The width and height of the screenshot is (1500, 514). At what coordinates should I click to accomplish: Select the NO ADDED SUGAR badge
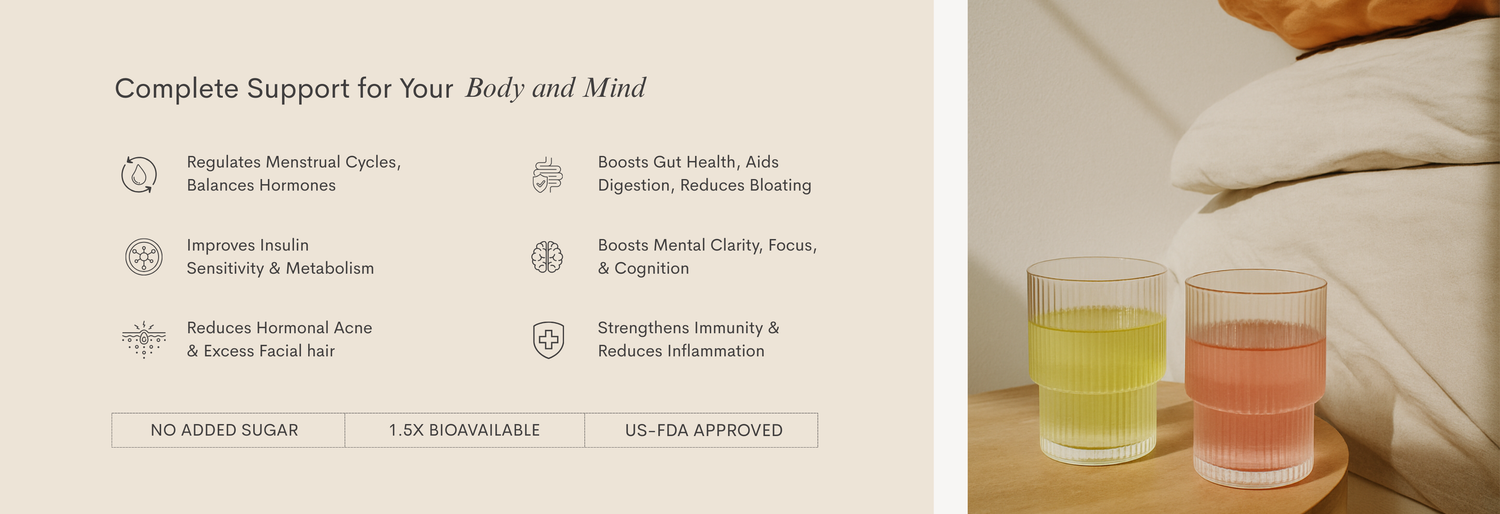click(x=225, y=430)
